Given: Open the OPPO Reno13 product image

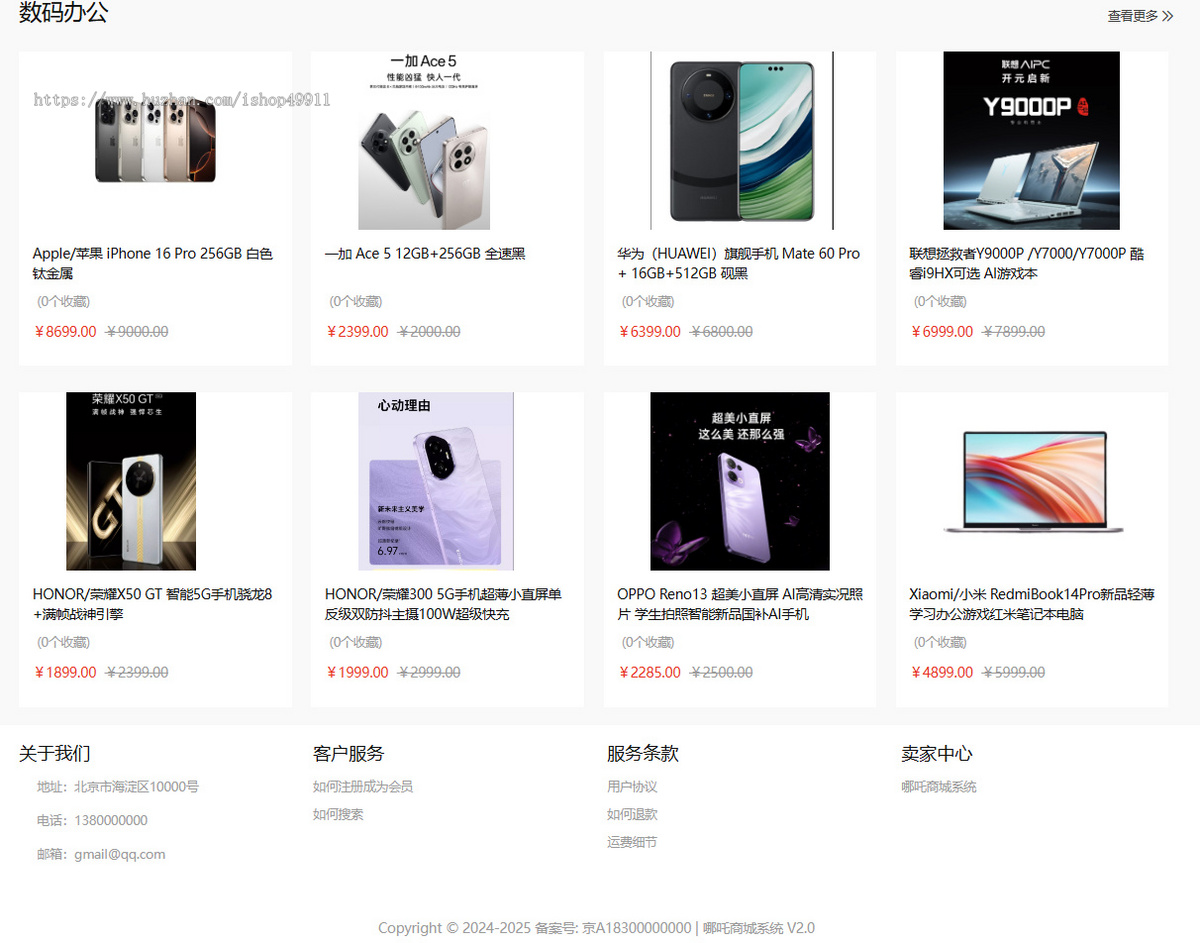Looking at the screenshot, I should 740,481.
